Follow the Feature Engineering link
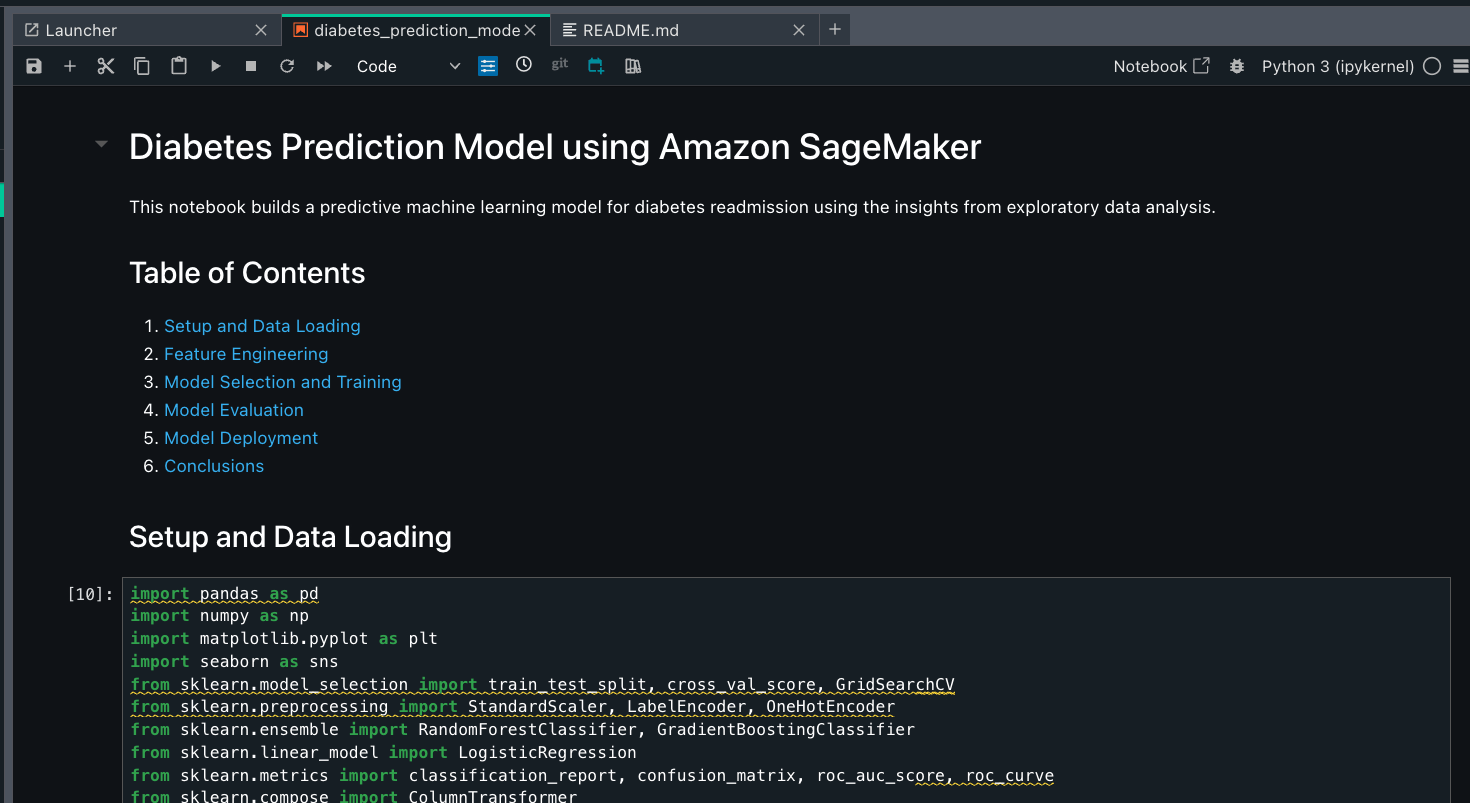1480x808 pixels. pyautogui.click(x=246, y=354)
